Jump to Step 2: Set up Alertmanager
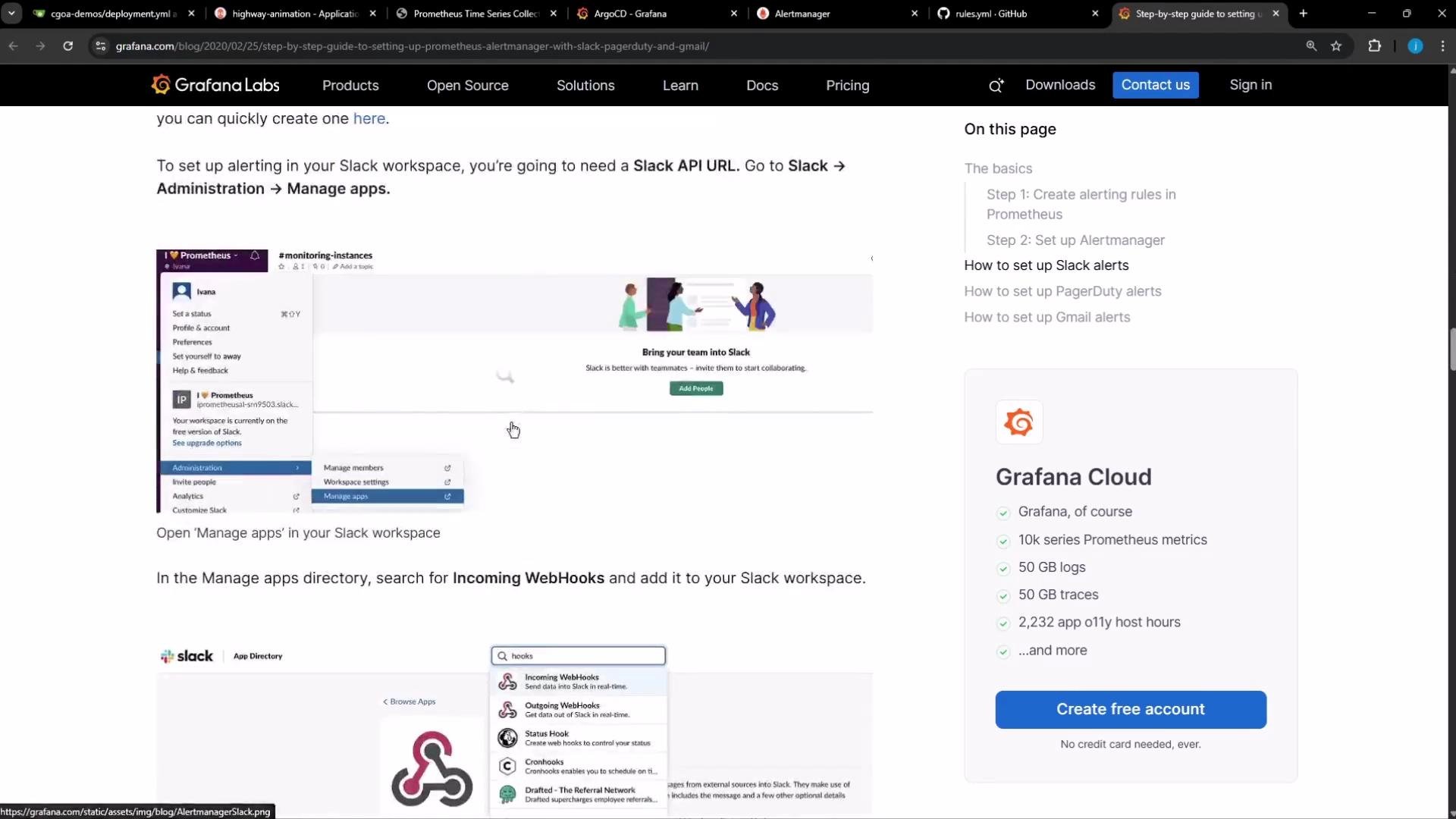This screenshot has height=819, width=1456. coord(1075,240)
